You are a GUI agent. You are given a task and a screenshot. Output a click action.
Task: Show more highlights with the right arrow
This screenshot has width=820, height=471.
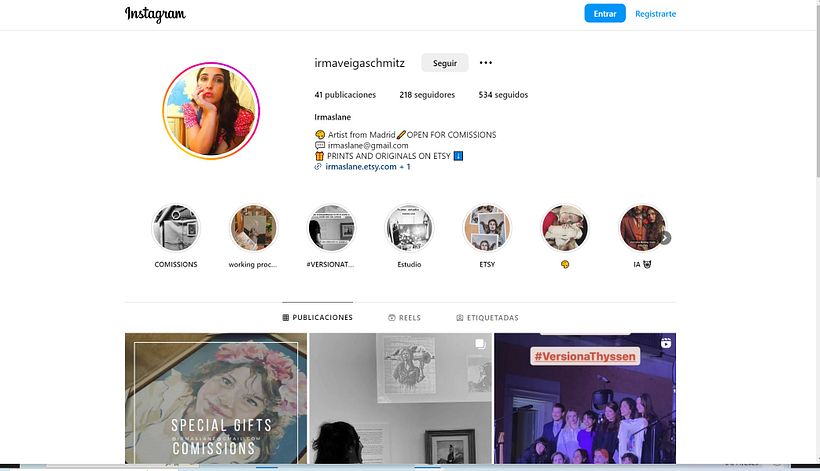(665, 238)
